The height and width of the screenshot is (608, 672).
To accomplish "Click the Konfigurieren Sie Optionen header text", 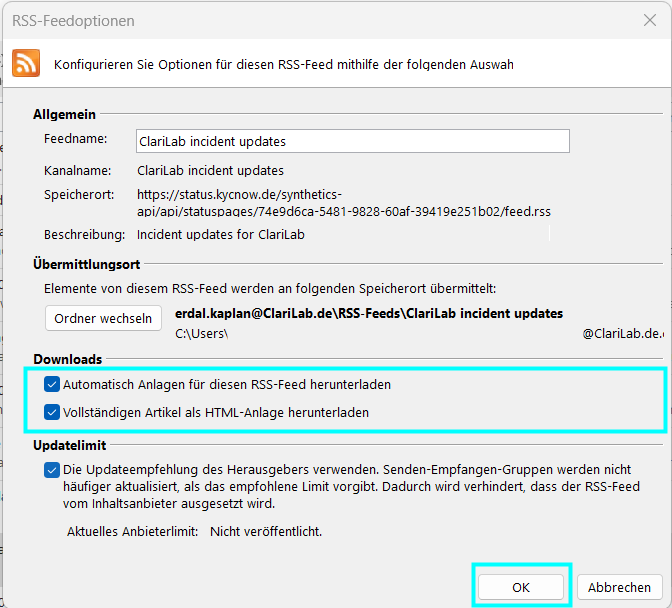I will 284,64.
